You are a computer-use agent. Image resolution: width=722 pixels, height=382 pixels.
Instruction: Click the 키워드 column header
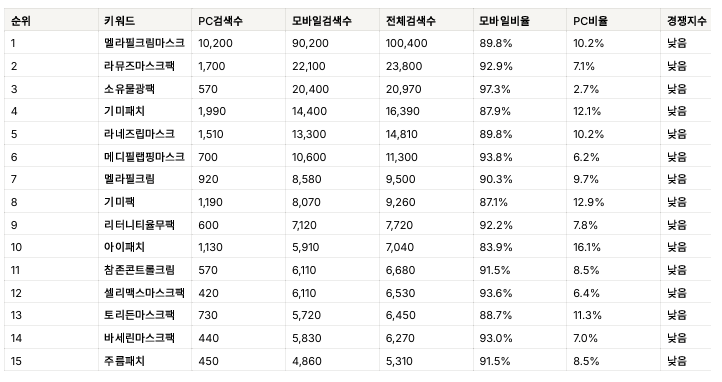coord(119,21)
